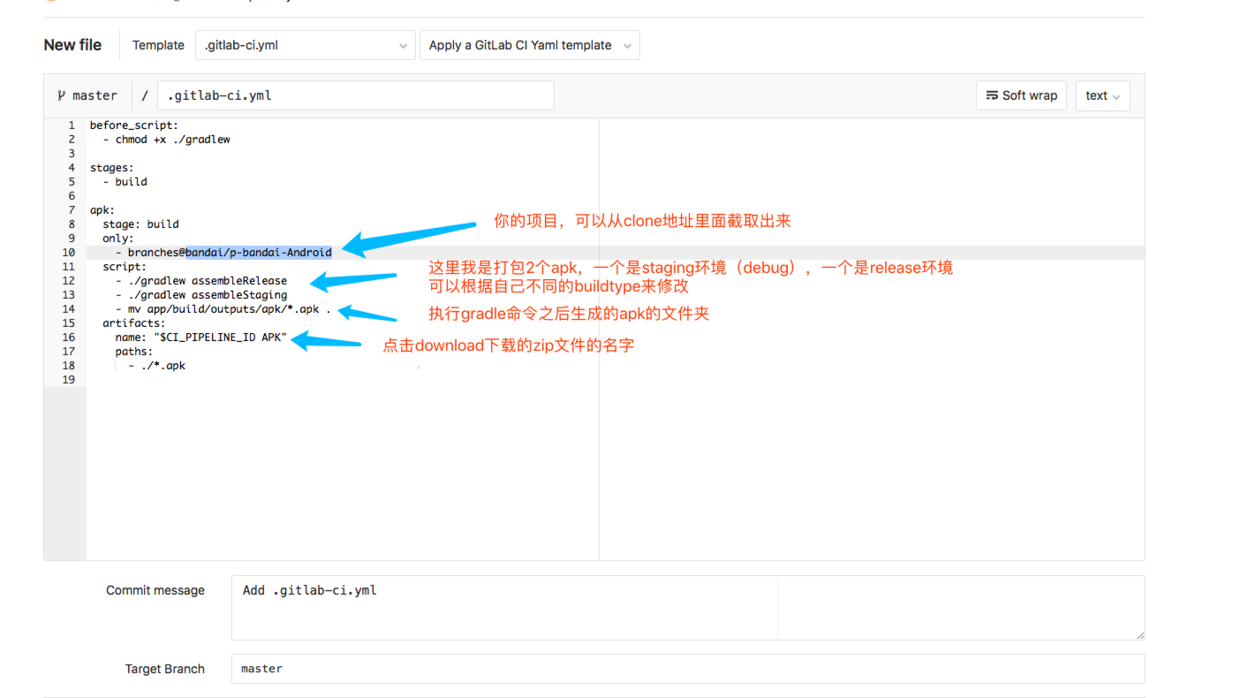Click the branch icon beside master
The image size is (1240, 698).
(61, 95)
